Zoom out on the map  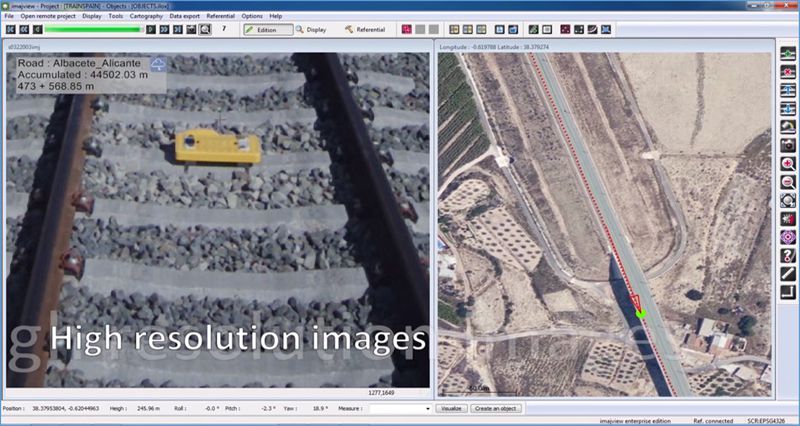coord(788,182)
